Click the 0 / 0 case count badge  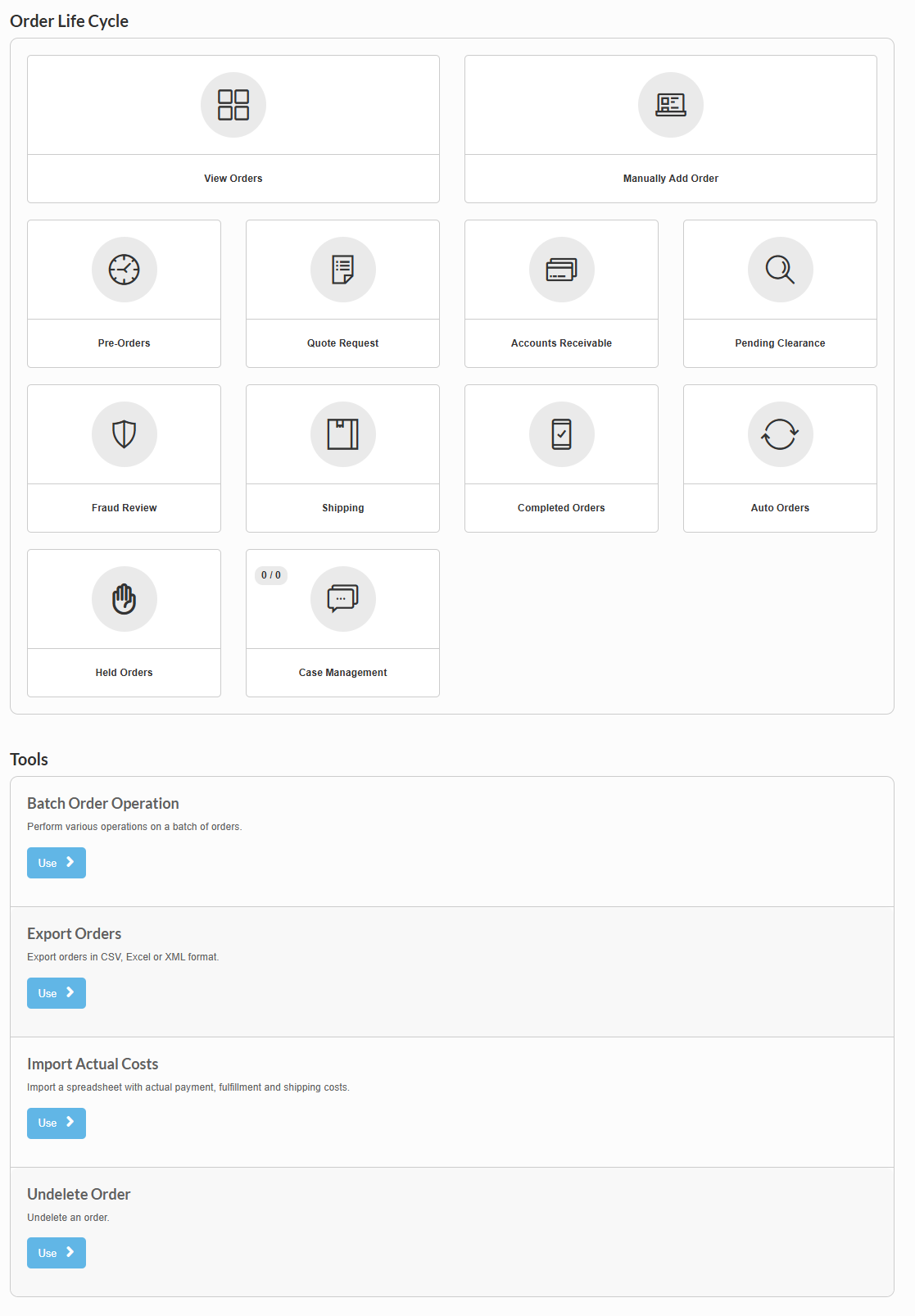pos(271,575)
